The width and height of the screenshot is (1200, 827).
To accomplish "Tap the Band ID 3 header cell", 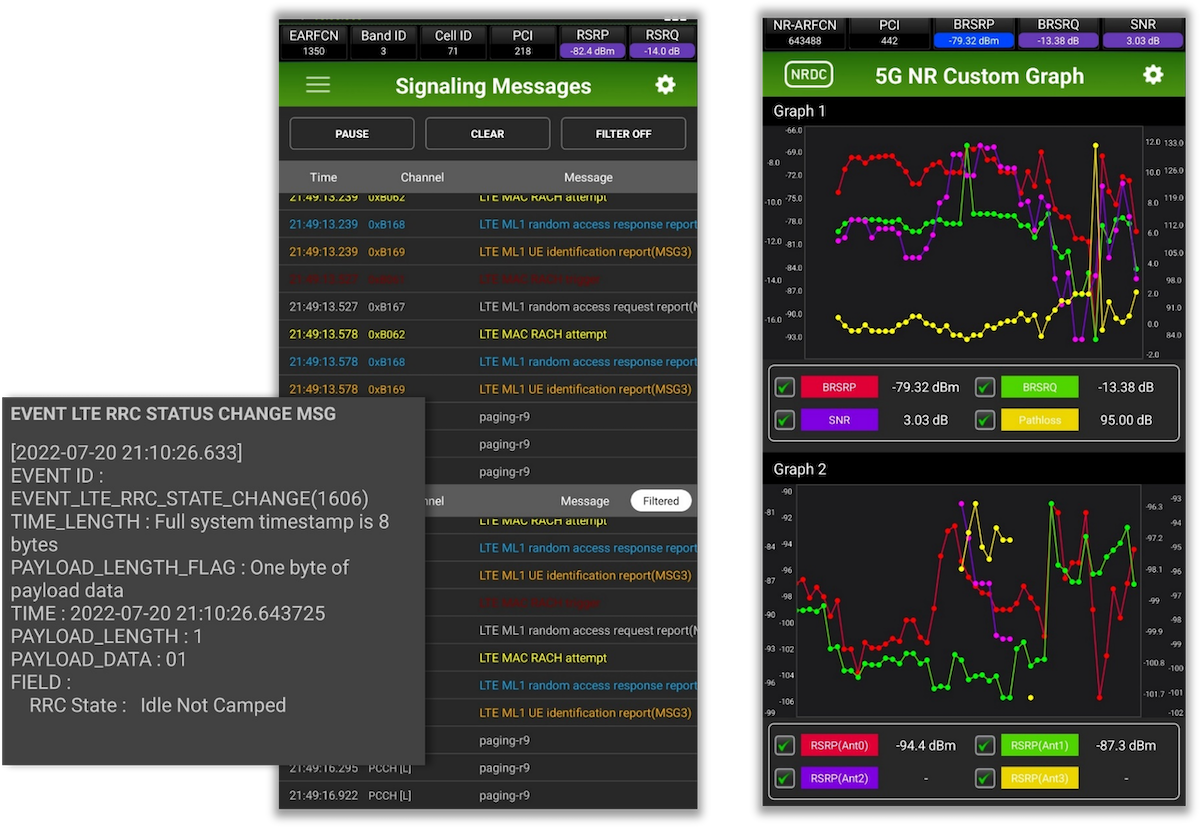I will pyautogui.click(x=384, y=42).
